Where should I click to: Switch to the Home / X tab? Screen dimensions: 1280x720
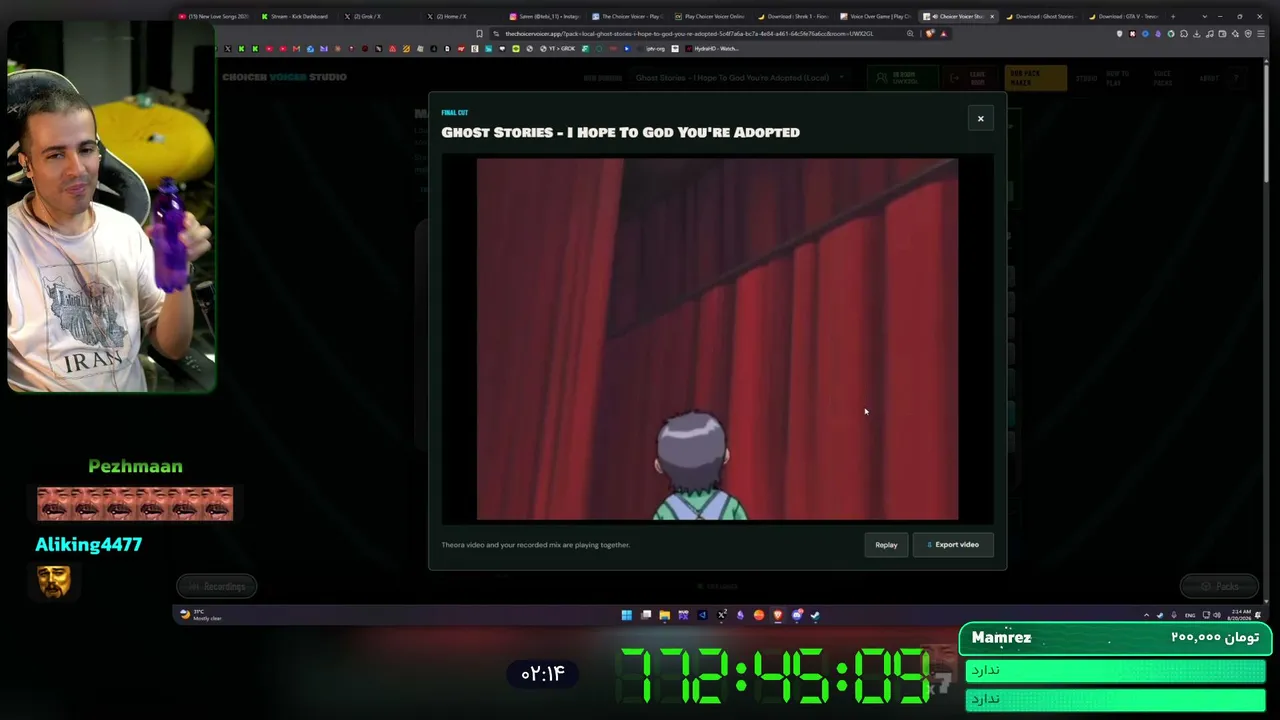452,16
